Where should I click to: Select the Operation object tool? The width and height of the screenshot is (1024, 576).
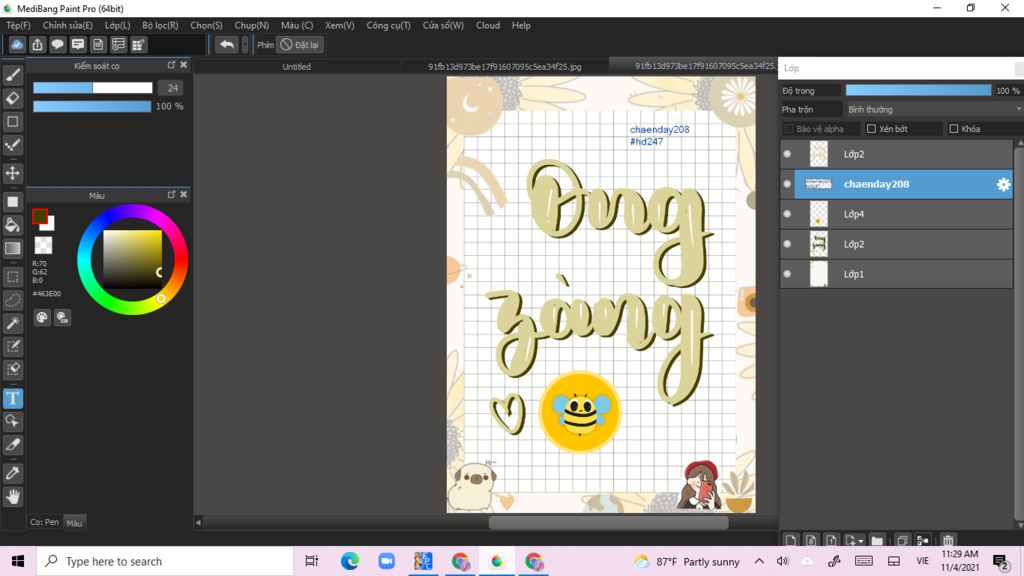(x=12, y=421)
